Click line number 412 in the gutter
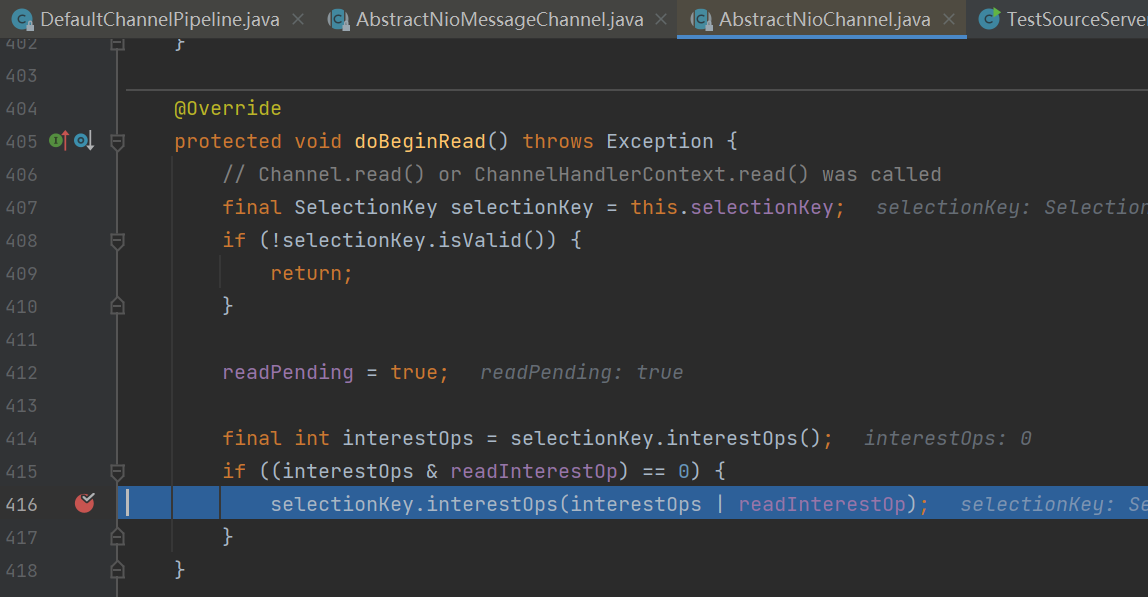Image resolution: width=1148 pixels, height=597 pixels. (x=21, y=372)
